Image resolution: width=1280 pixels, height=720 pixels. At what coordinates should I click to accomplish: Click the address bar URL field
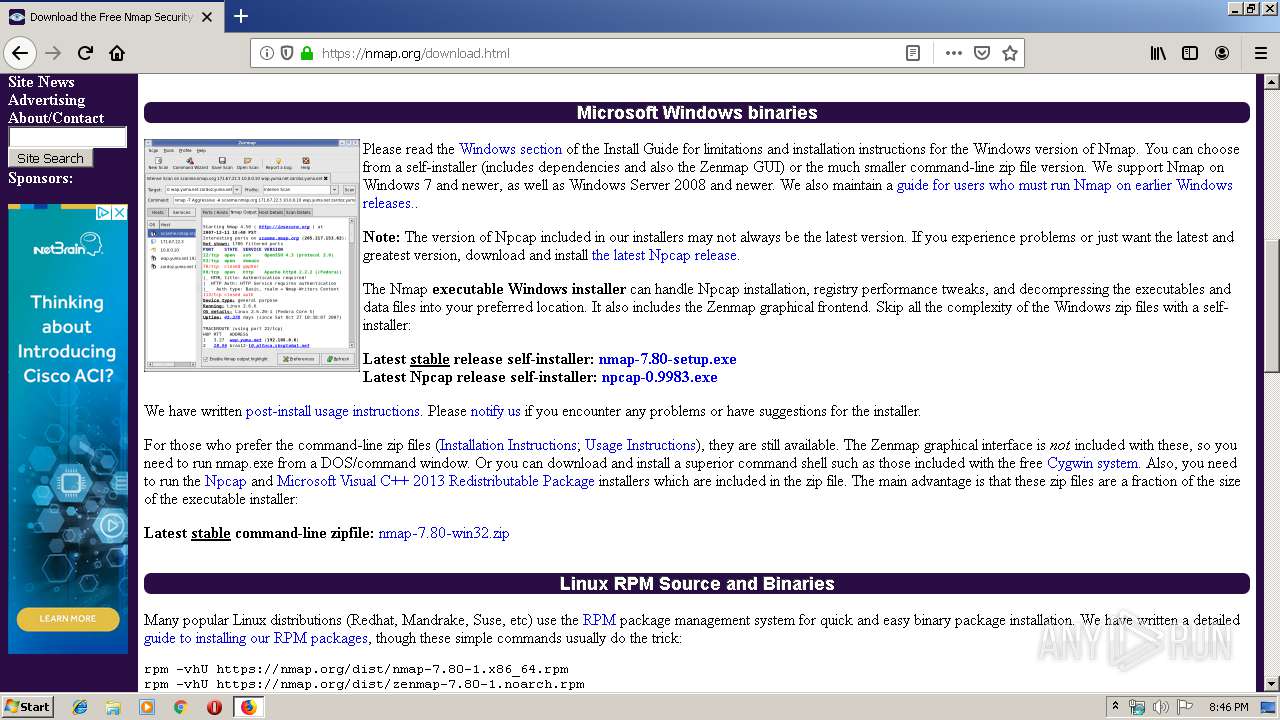click(x=610, y=53)
